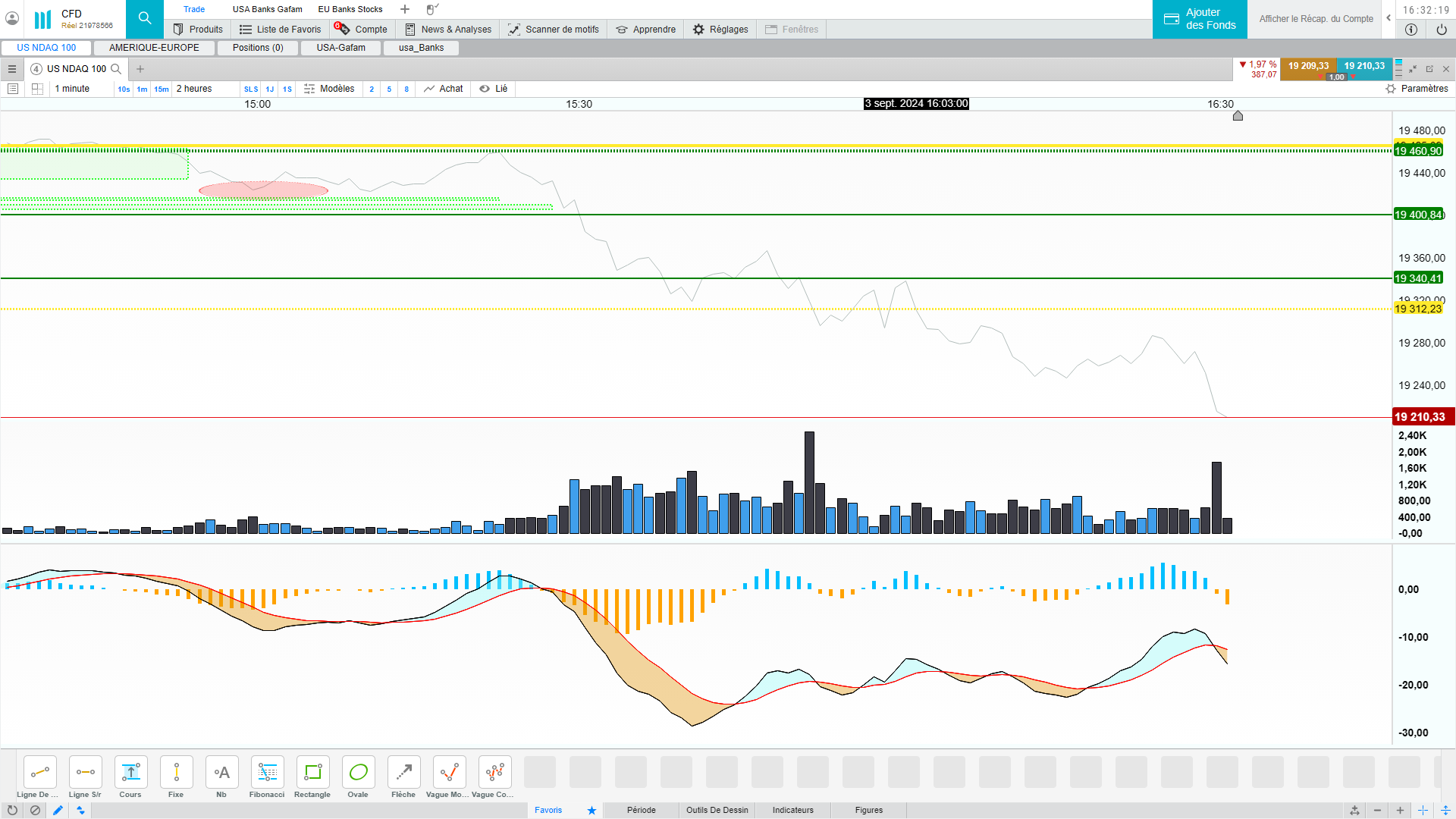Viewport: 1456px width, 819px height.
Task: Toggle the Lié eye link option
Action: [494, 89]
